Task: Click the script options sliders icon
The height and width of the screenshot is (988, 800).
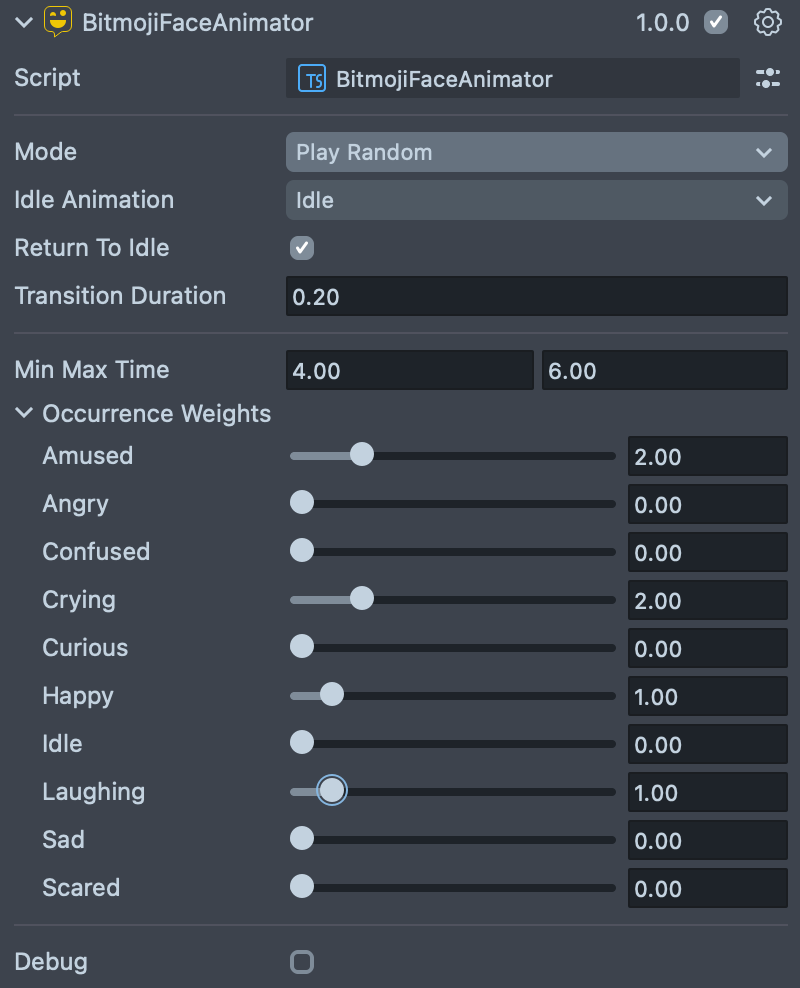Action: click(x=768, y=78)
